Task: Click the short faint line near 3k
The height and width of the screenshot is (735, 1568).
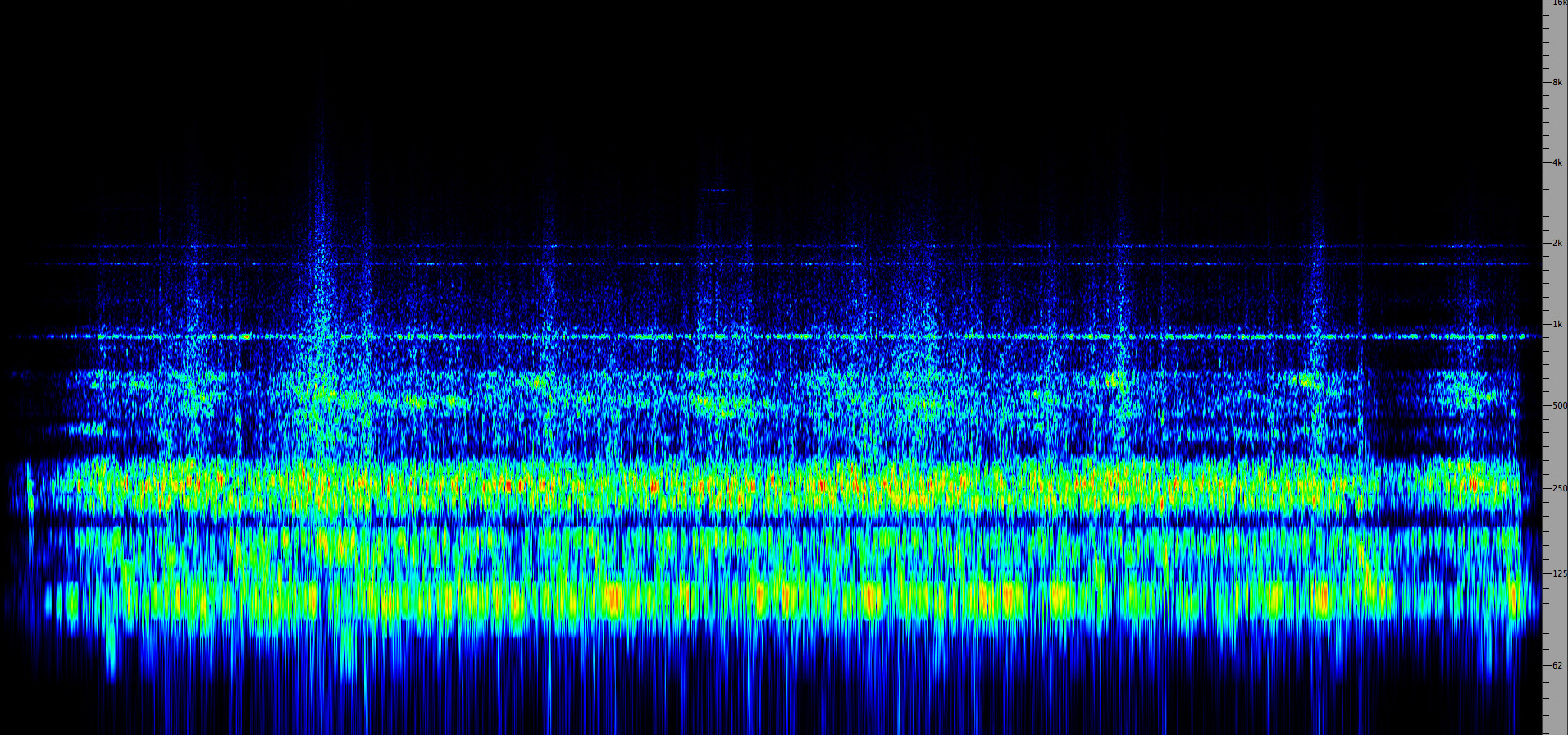Action: pos(718,190)
